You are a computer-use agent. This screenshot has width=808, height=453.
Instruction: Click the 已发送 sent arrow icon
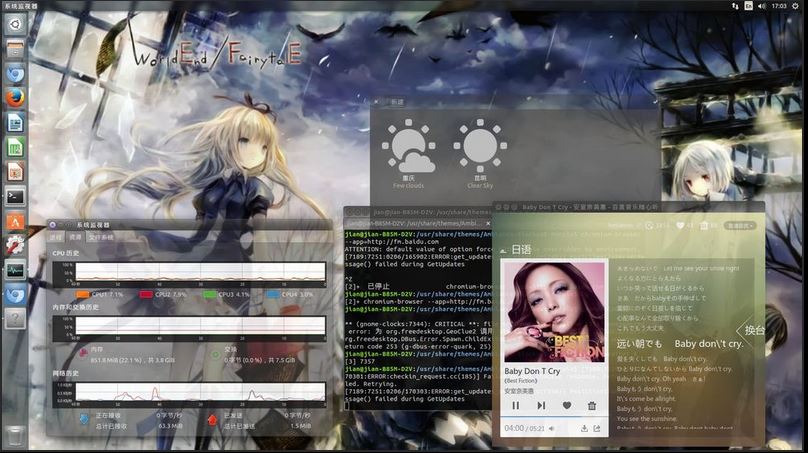pyautogui.click(x=212, y=420)
